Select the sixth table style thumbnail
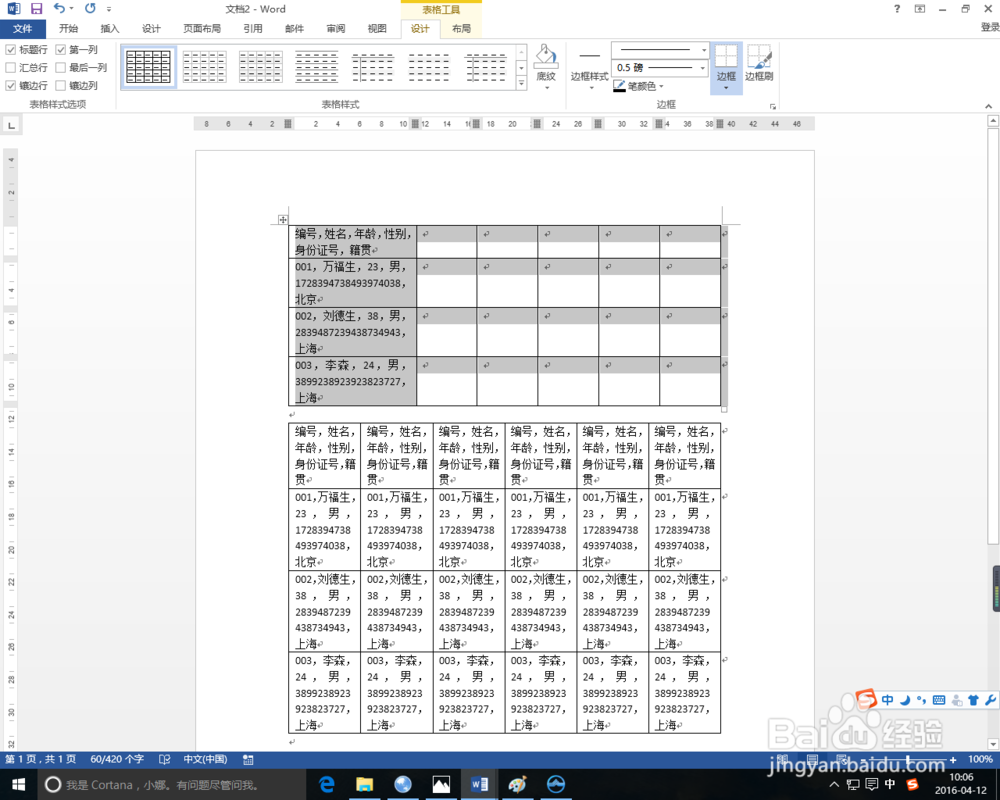Viewport: 1000px width, 800px height. [429, 66]
